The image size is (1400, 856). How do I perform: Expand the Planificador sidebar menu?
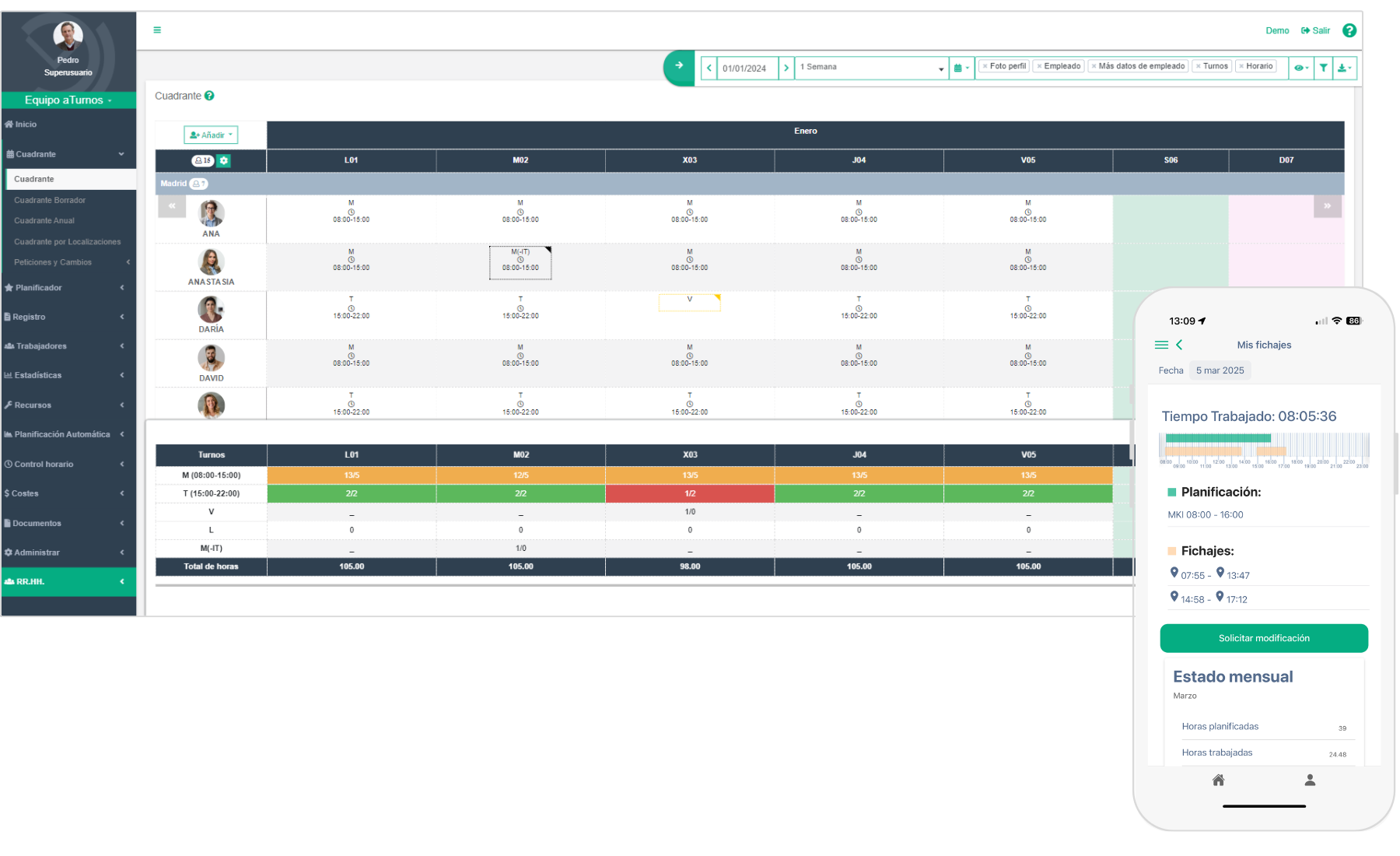point(66,288)
